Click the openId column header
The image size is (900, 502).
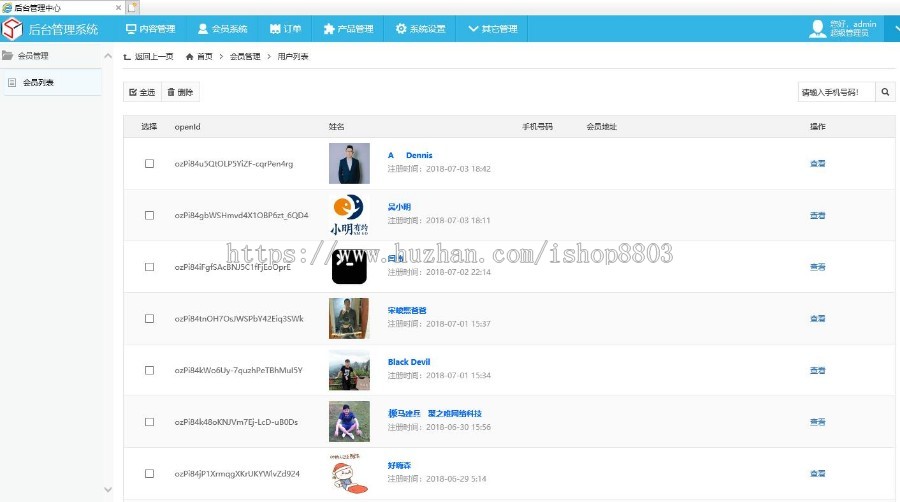click(x=187, y=127)
